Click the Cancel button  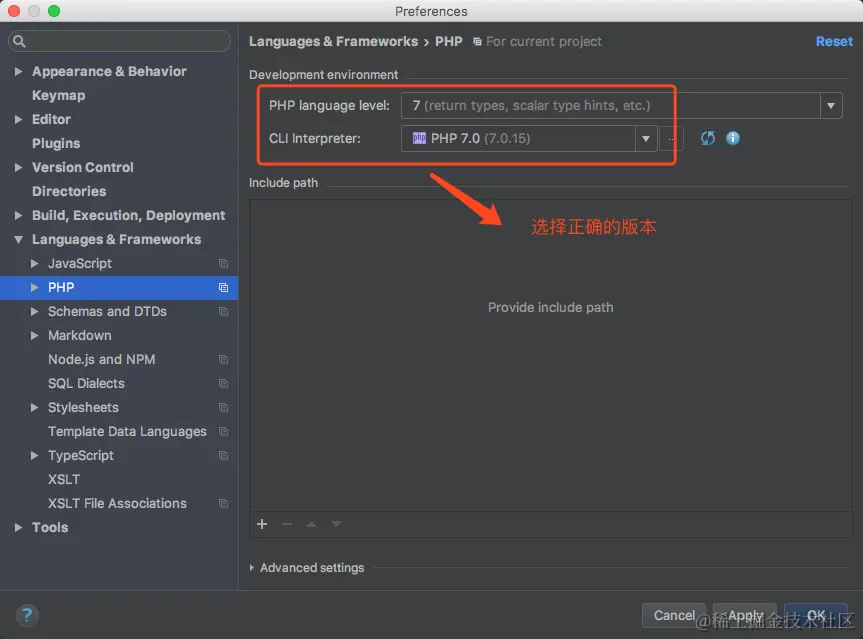coord(674,615)
